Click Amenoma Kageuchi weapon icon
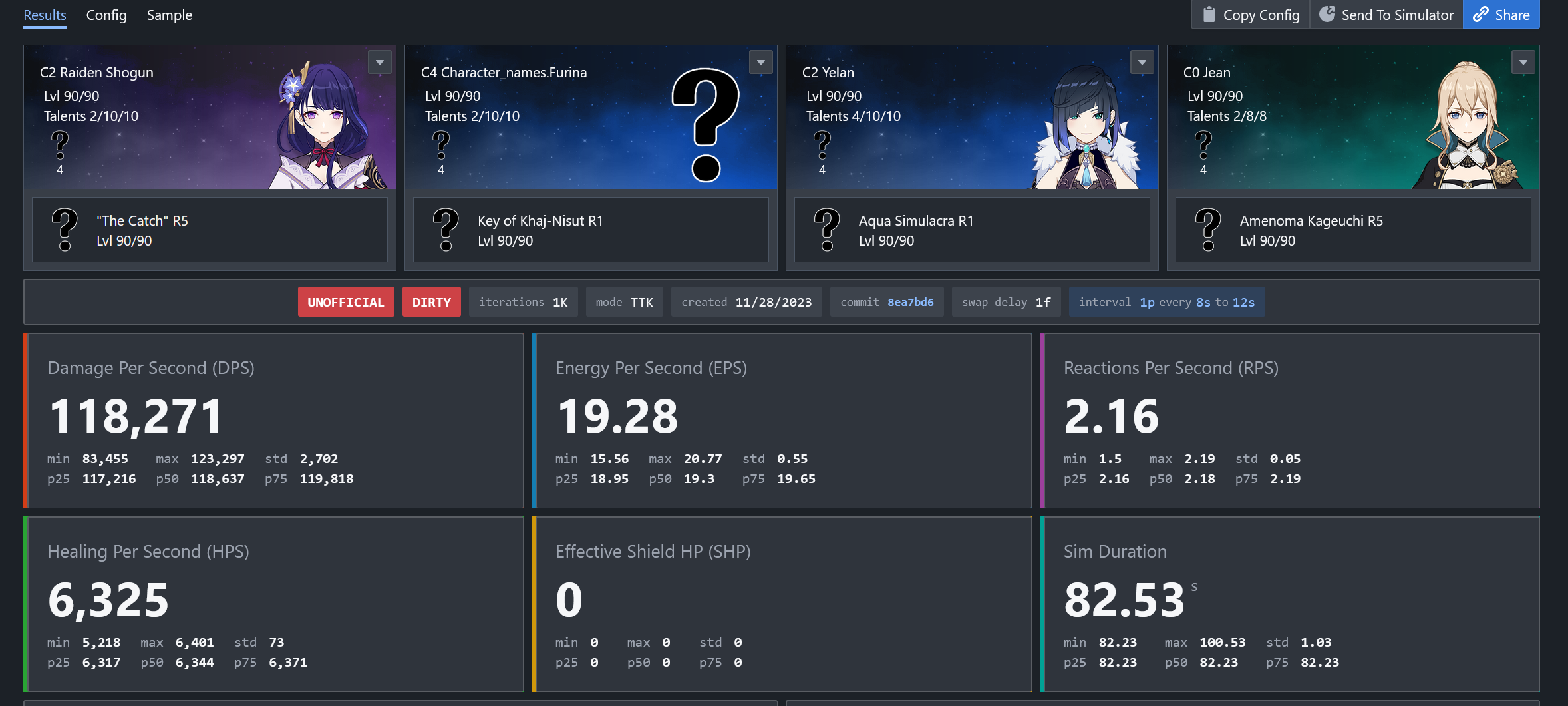 pyautogui.click(x=1208, y=230)
